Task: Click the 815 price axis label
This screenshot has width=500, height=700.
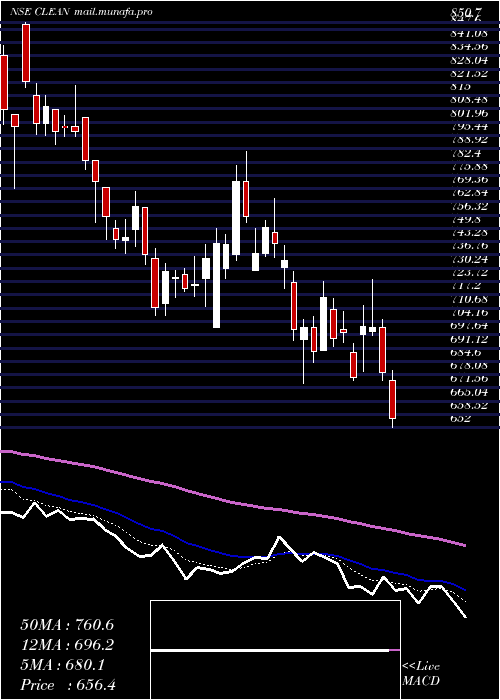Action: 460,86
